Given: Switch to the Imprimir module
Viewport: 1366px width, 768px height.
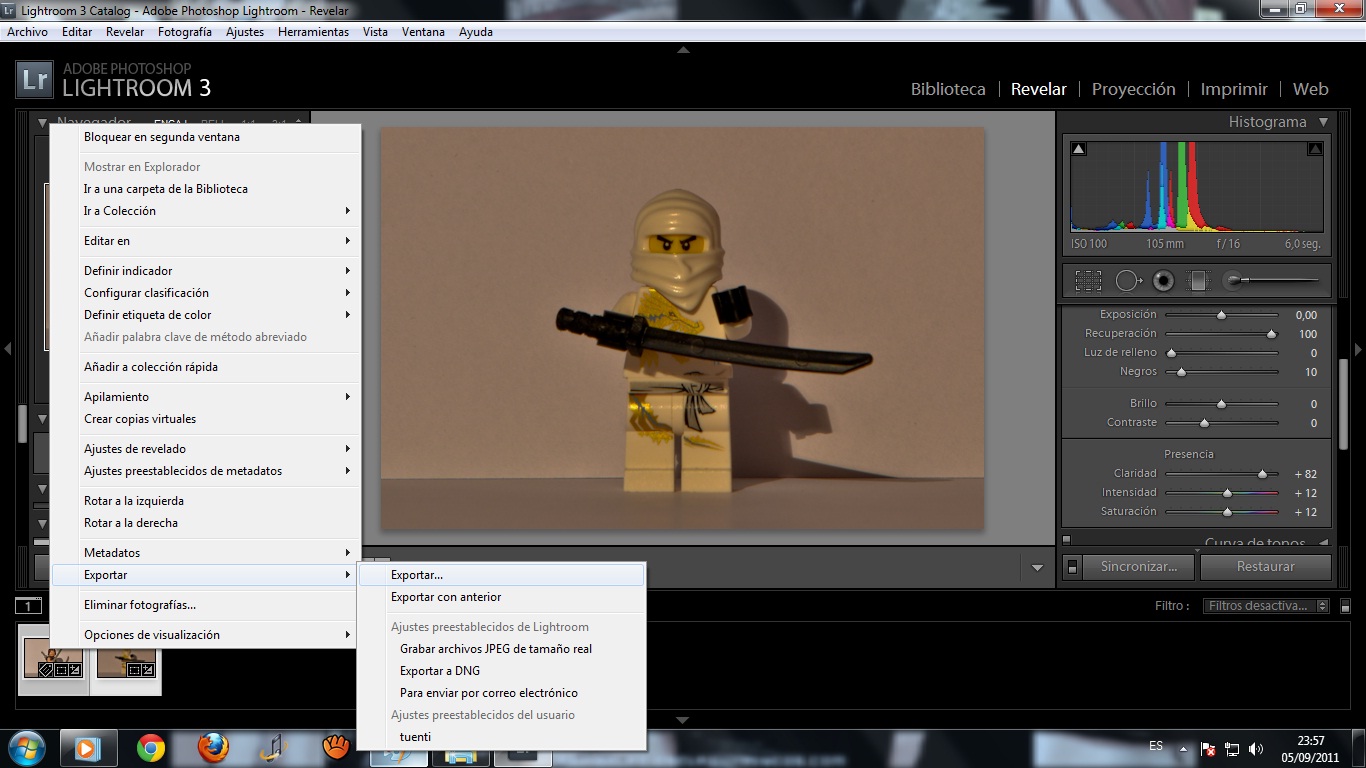Looking at the screenshot, I should [1234, 89].
